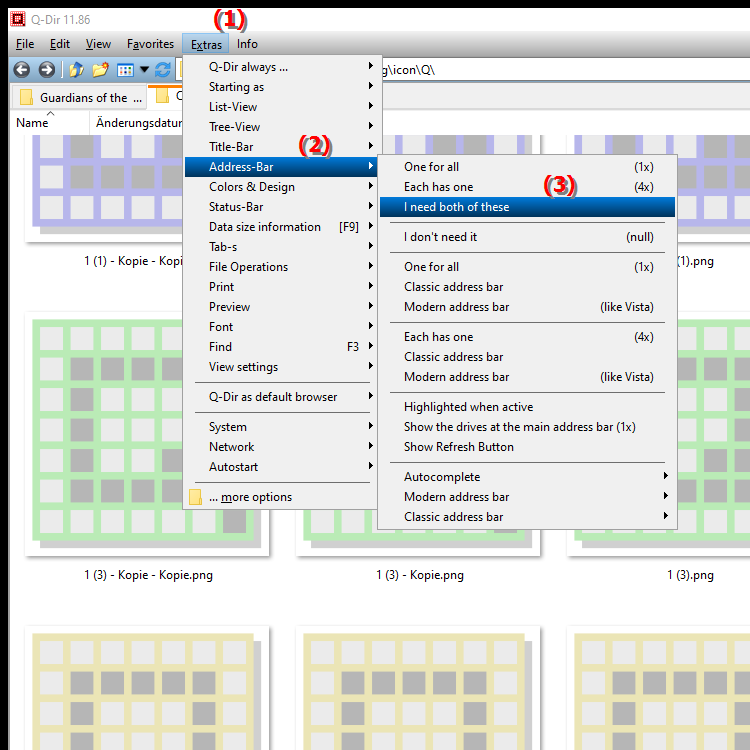Expand the Q-Dir always submenu
The image size is (750, 750).
281,67
